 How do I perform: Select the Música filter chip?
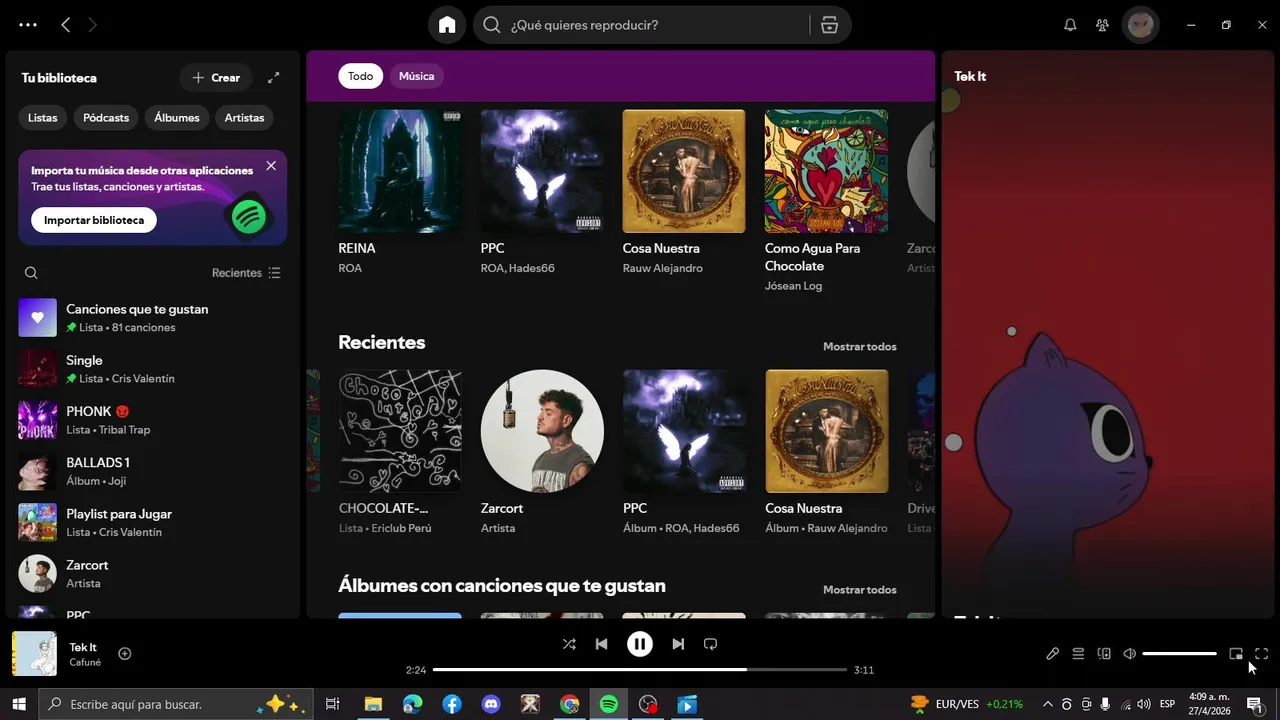pyautogui.click(x=416, y=76)
